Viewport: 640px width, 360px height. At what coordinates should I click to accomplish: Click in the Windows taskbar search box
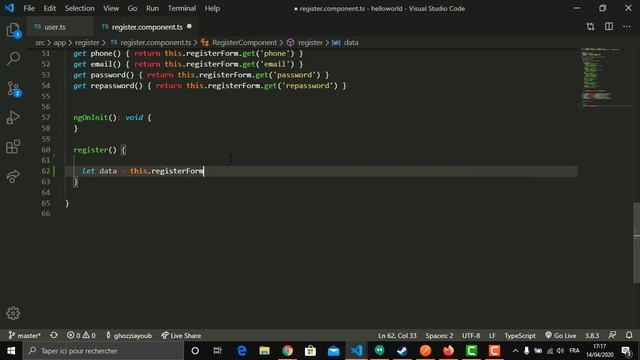point(103,351)
